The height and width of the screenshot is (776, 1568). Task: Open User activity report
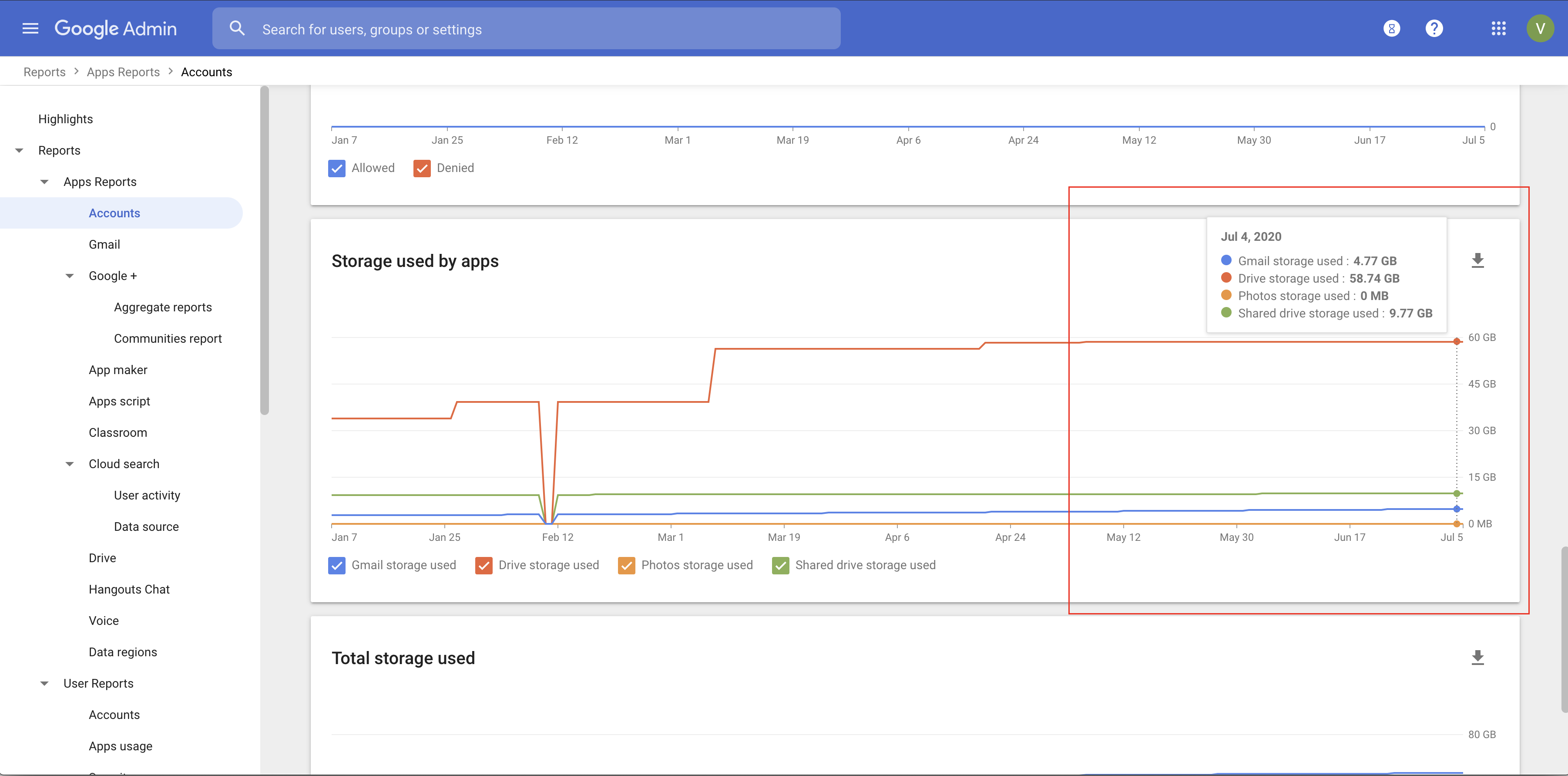147,496
